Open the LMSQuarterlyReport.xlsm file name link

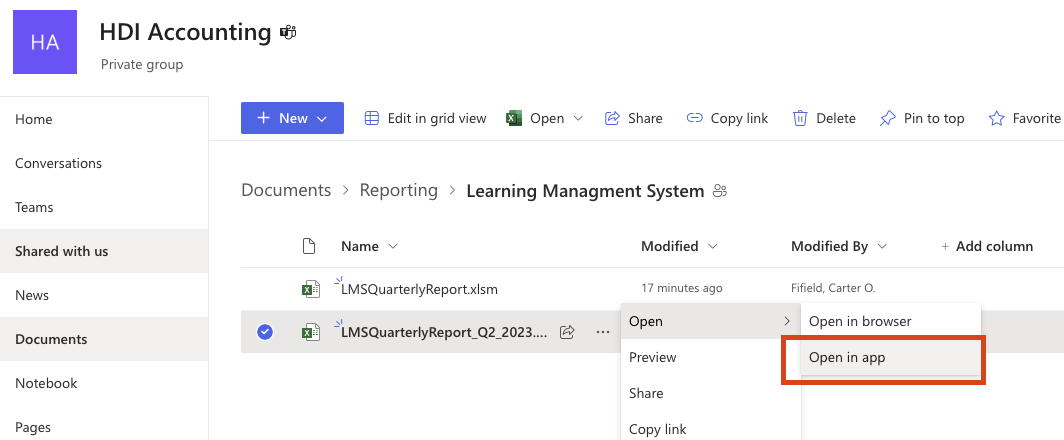(419, 289)
